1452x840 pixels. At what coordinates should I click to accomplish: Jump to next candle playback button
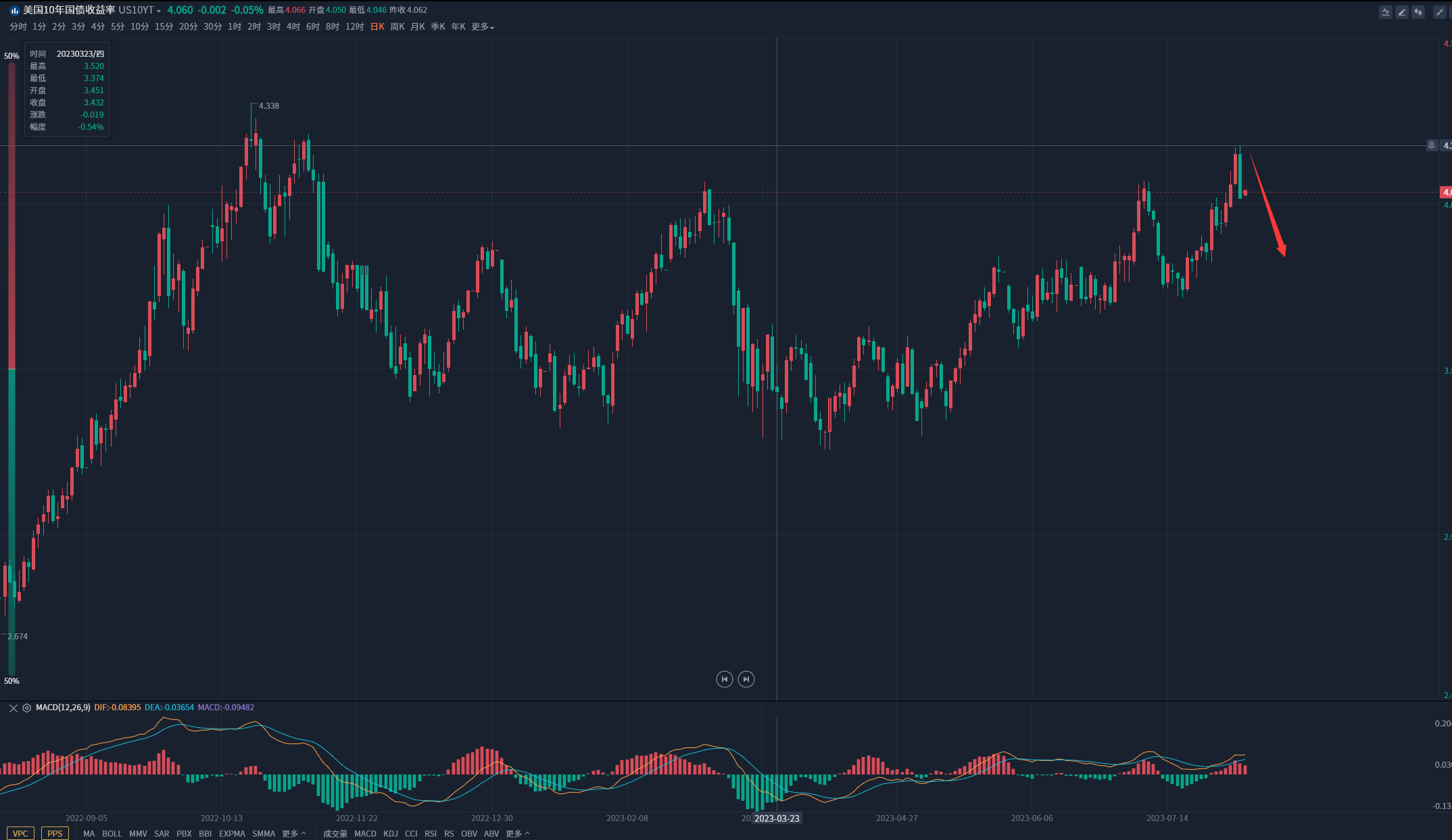(746, 679)
